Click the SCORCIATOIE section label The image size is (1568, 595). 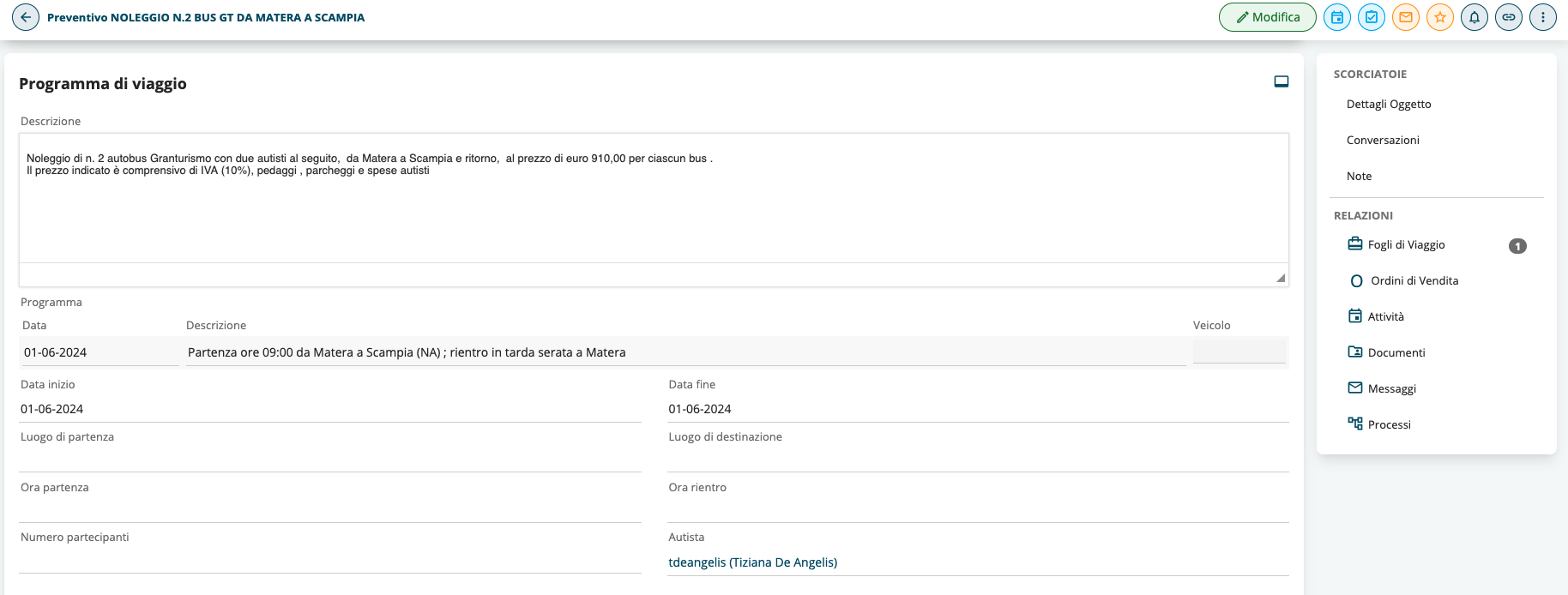pyautogui.click(x=1370, y=74)
